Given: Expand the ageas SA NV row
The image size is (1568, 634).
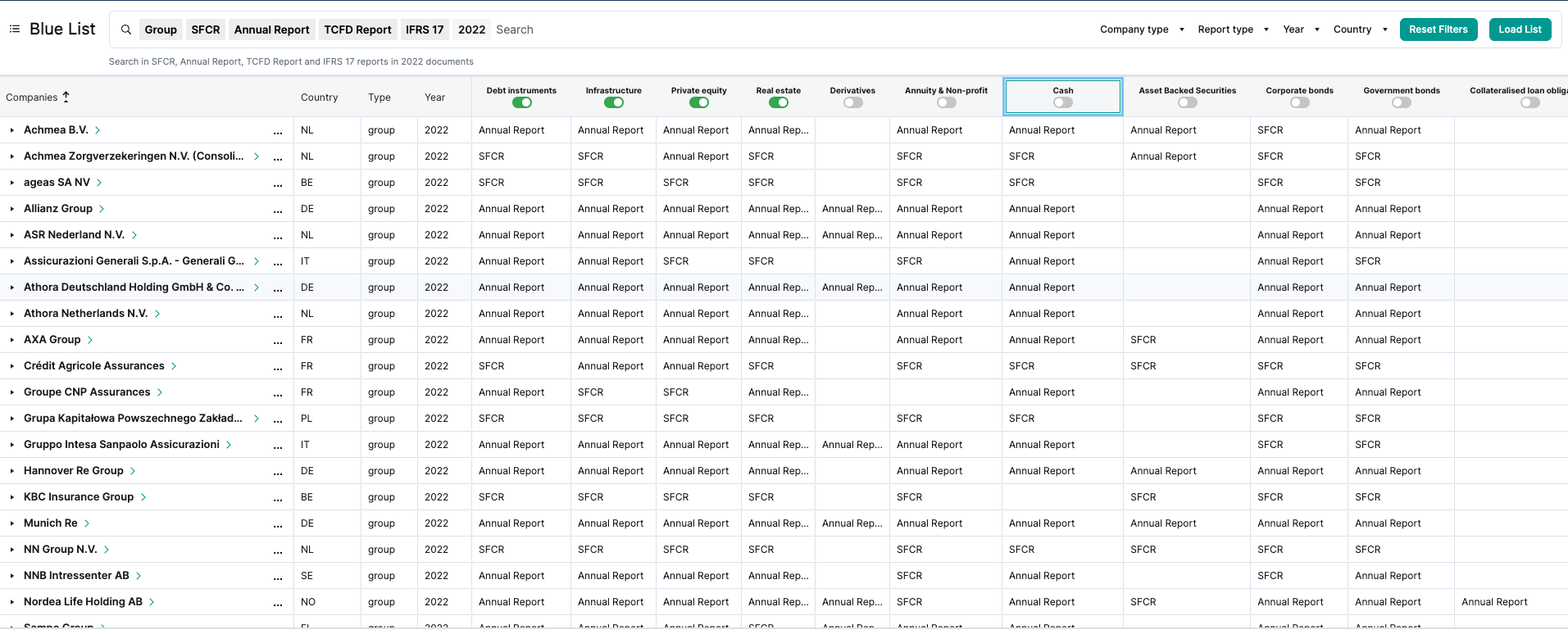Looking at the screenshot, I should click(x=12, y=183).
